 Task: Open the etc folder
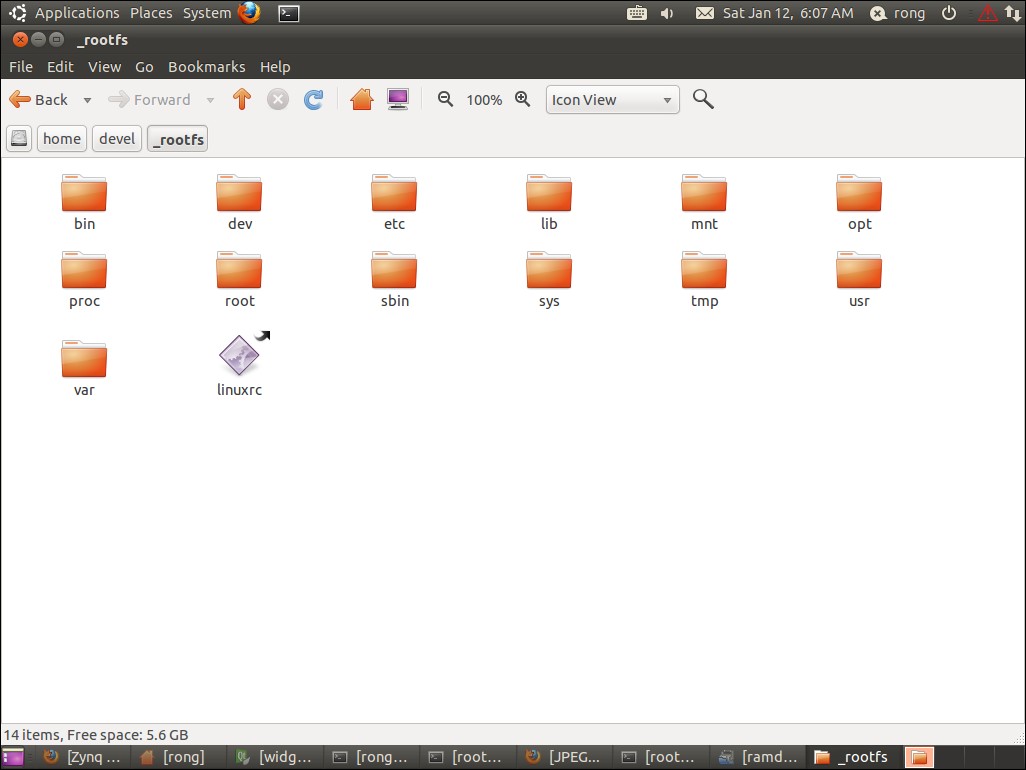tap(394, 202)
